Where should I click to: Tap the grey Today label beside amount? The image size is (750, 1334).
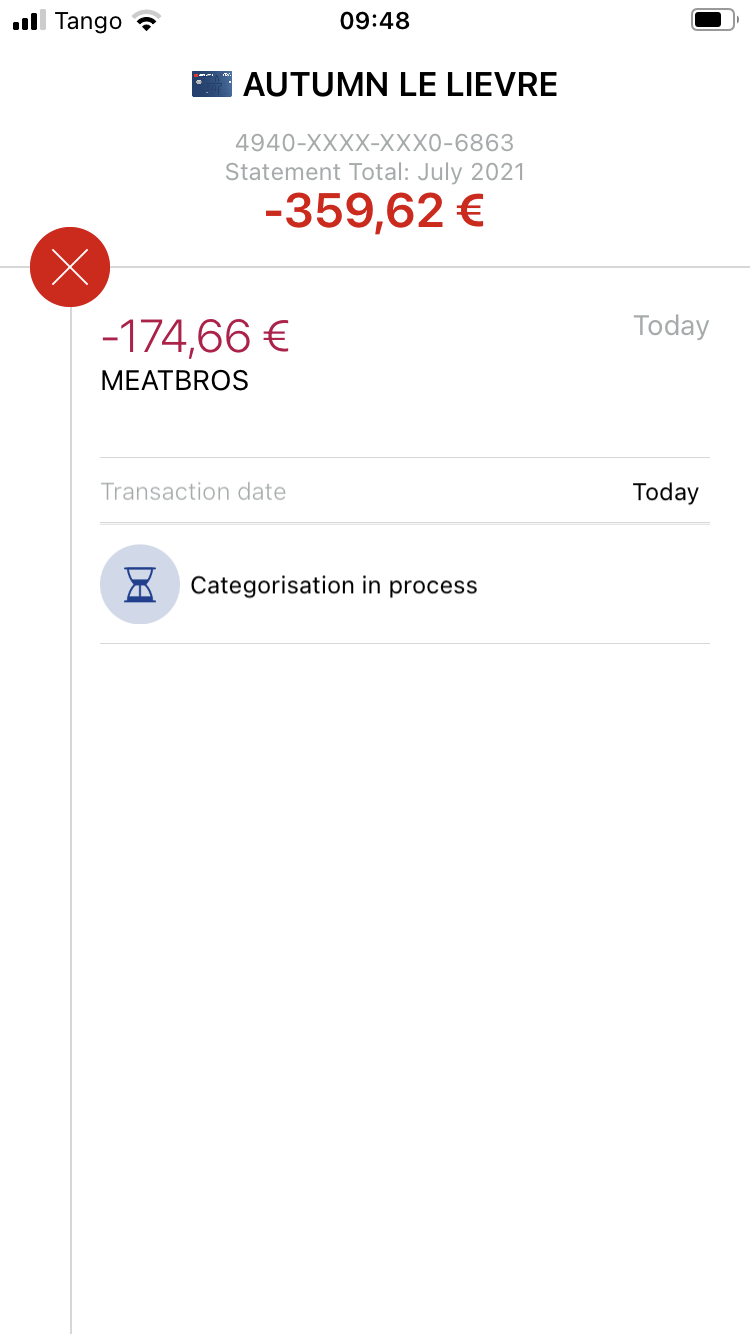coord(671,326)
